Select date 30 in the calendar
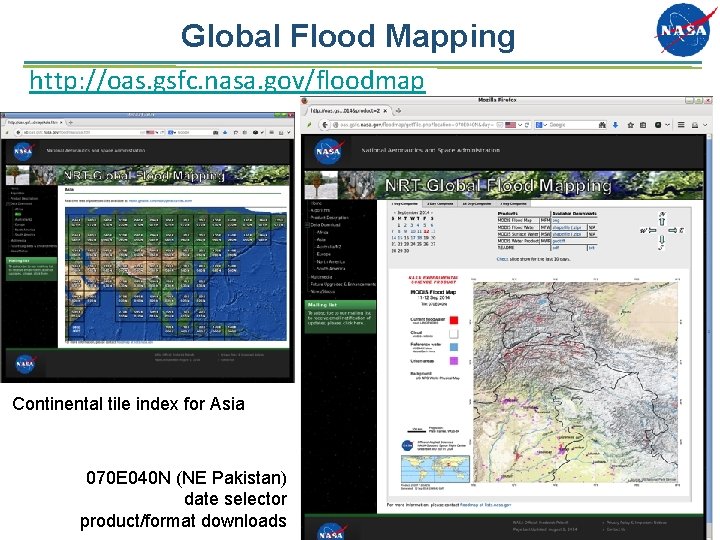 (406, 251)
